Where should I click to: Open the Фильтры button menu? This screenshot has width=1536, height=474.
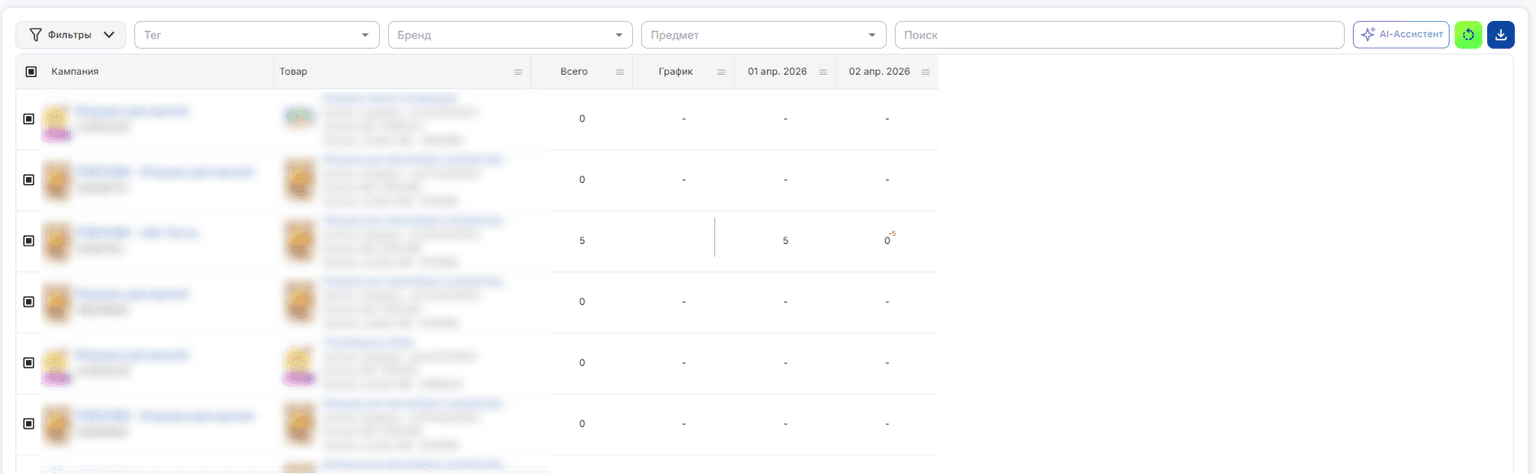click(71, 35)
